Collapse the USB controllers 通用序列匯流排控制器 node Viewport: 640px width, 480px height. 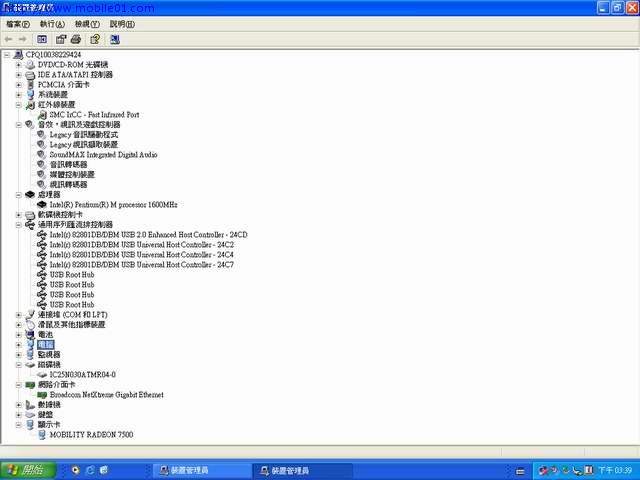18,224
